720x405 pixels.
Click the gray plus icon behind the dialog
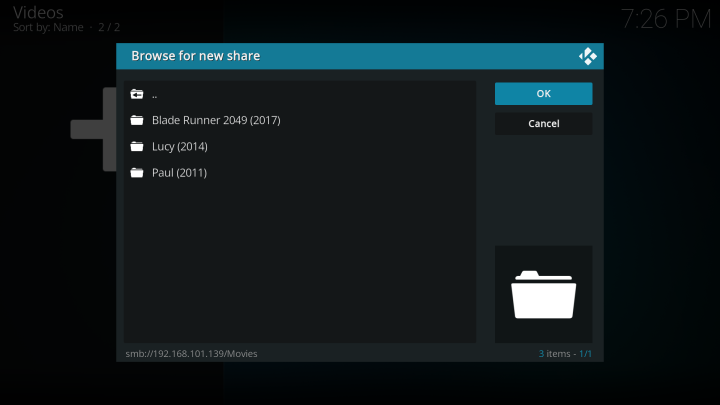click(92, 129)
